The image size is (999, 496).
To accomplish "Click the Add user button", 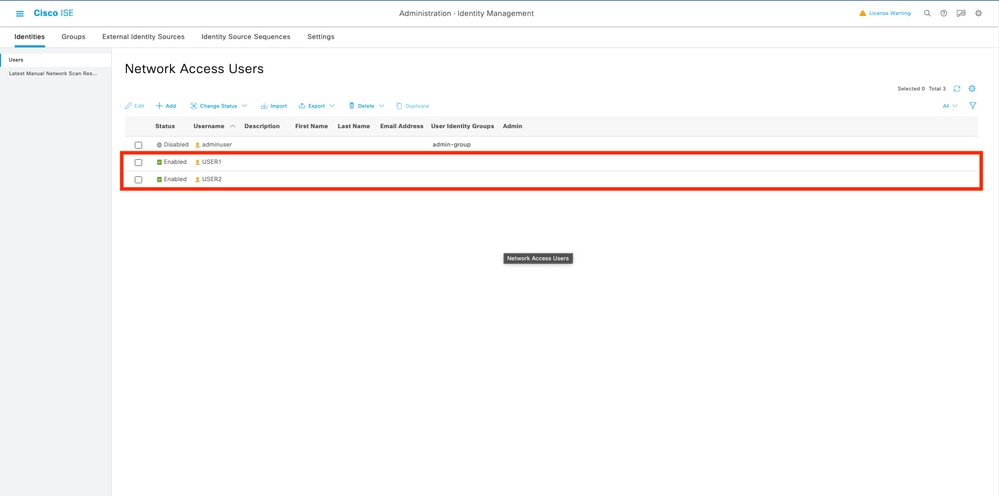I will (x=166, y=106).
